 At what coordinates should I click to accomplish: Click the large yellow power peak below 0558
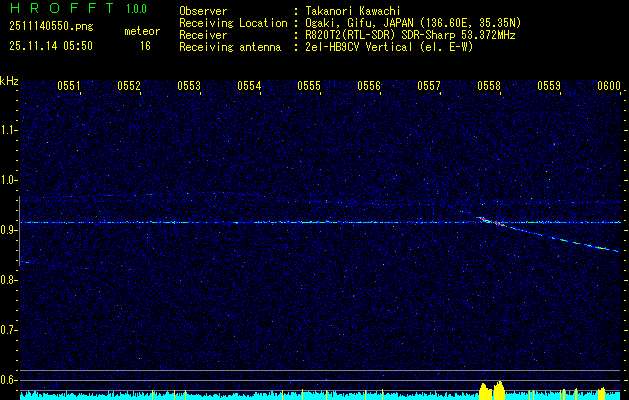tap(490, 389)
